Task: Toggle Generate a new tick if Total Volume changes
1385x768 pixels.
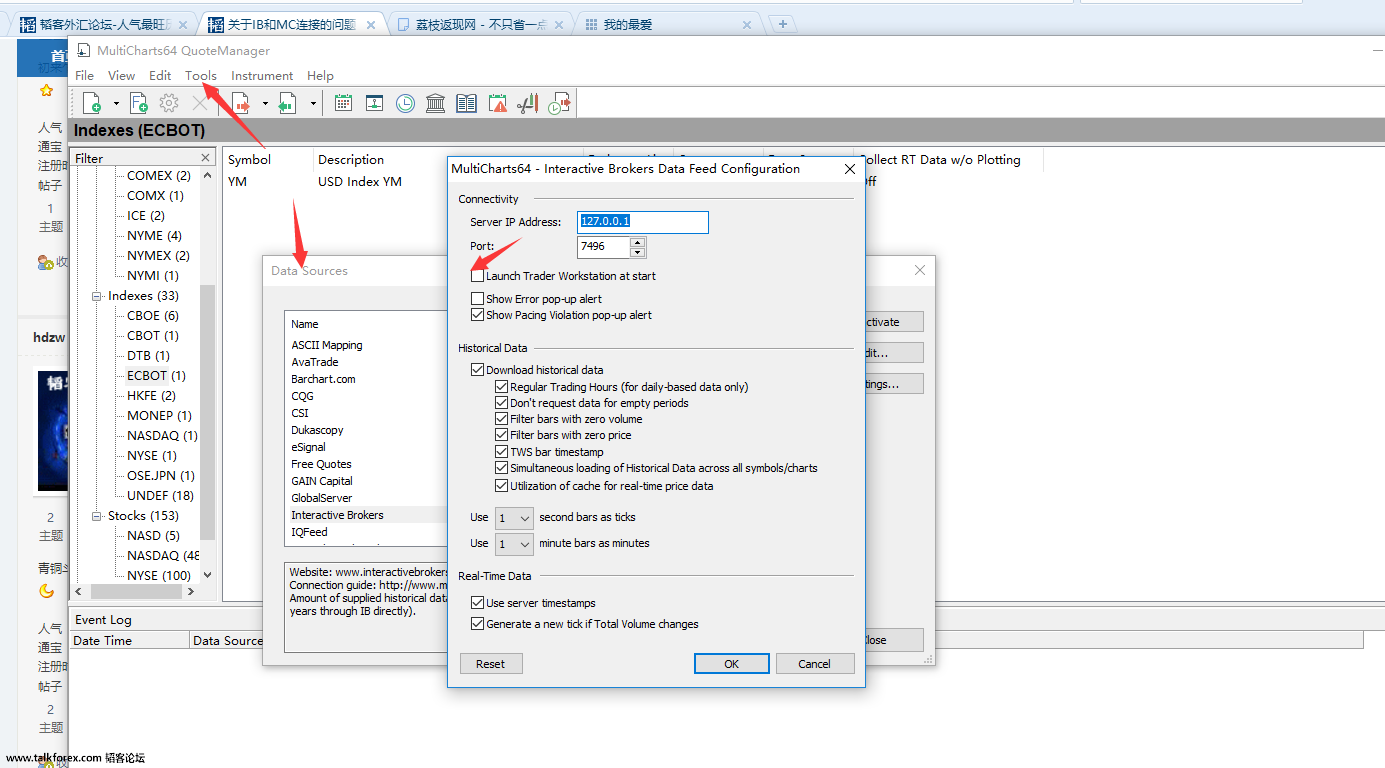Action: pos(478,624)
